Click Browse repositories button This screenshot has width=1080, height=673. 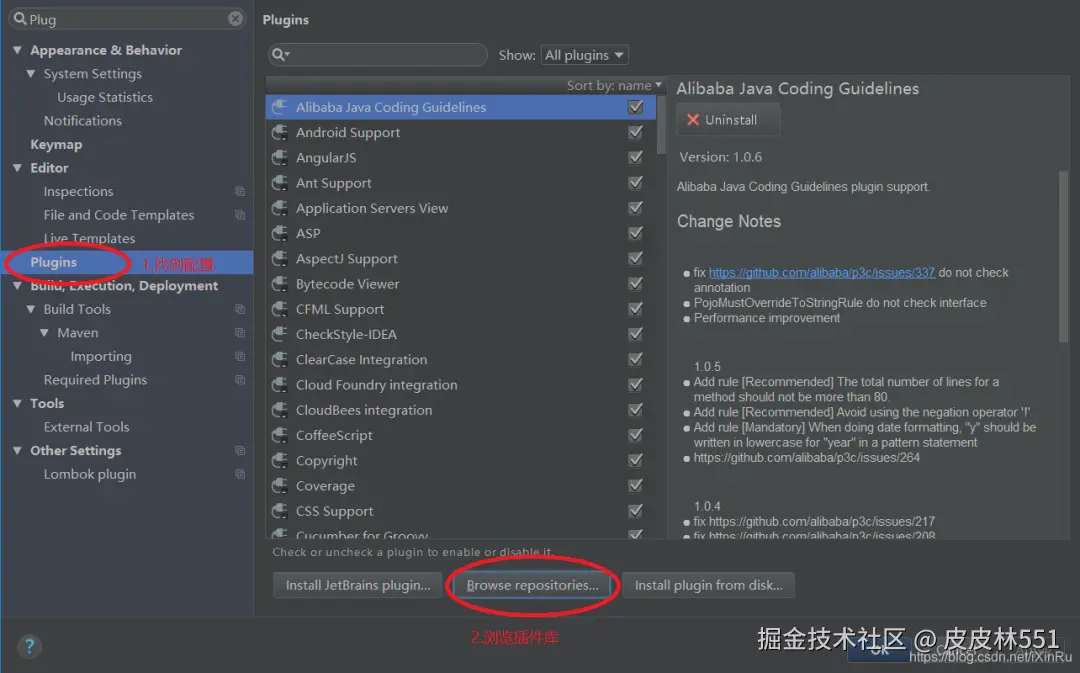tap(532, 585)
